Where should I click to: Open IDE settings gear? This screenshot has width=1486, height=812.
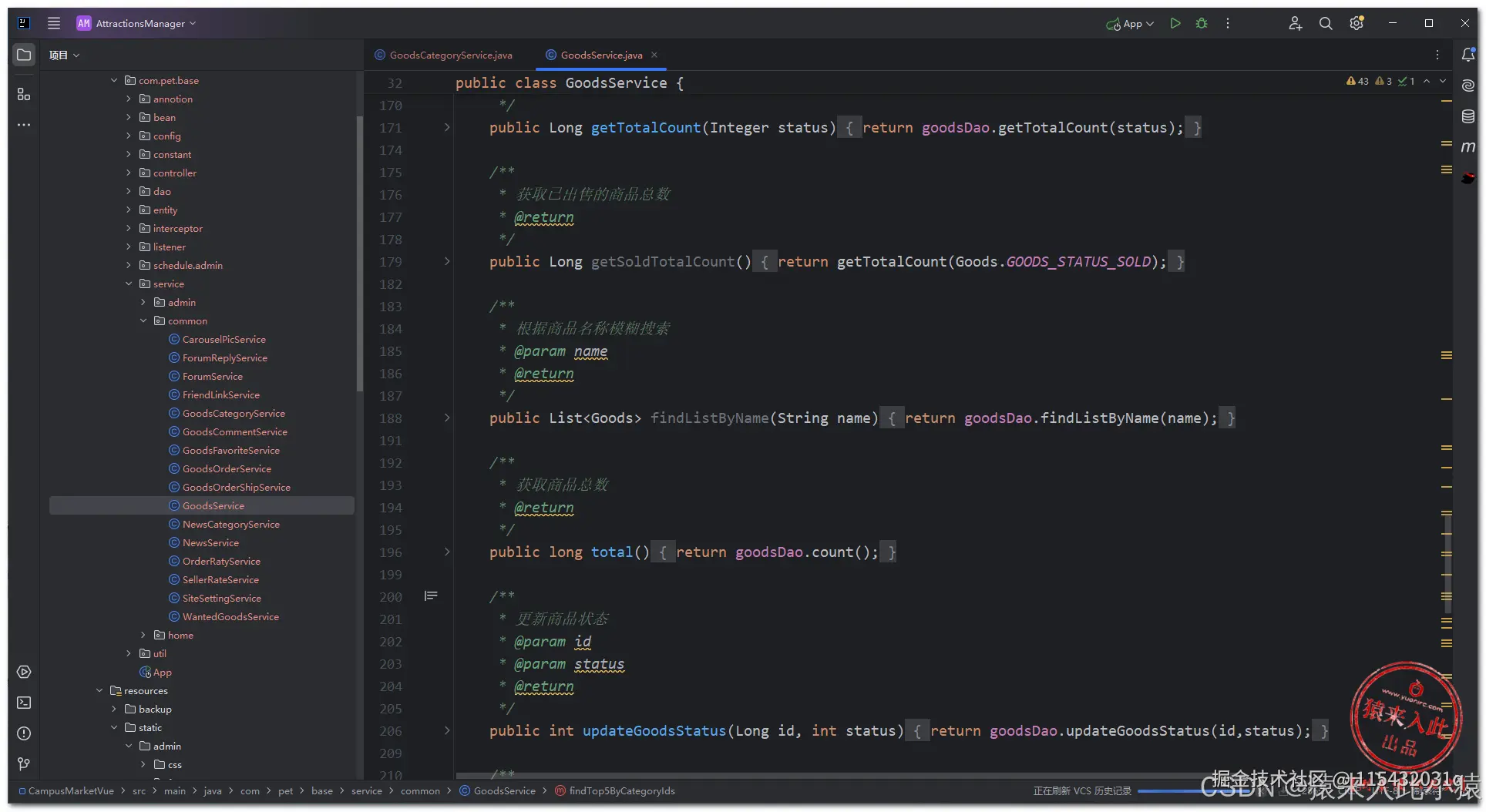click(1357, 23)
